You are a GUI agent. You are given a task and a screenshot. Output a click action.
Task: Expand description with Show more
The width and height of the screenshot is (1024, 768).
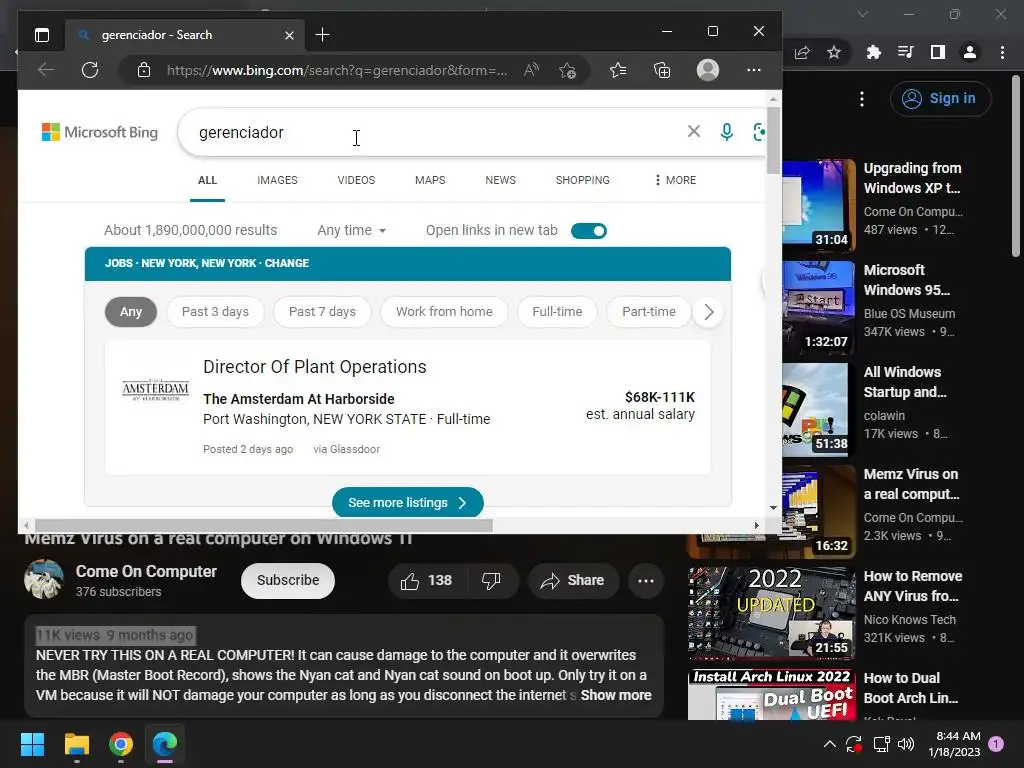(616, 695)
